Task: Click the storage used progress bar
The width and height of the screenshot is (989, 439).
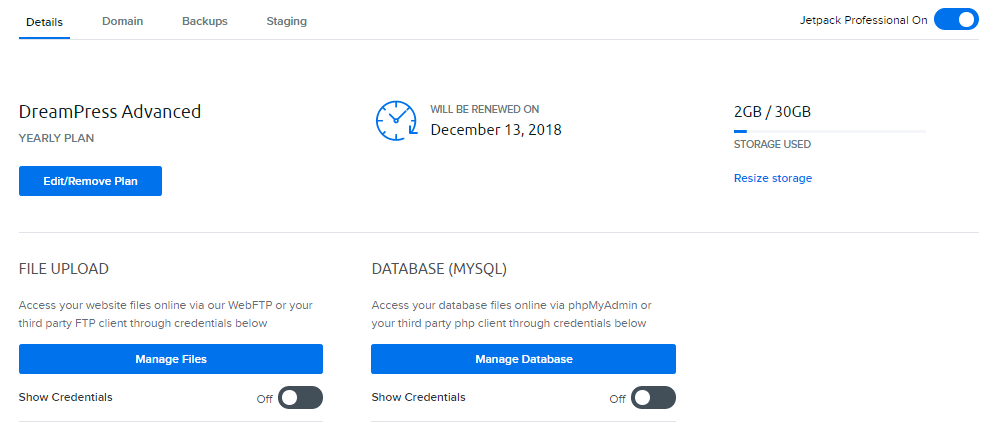Action: (830, 131)
